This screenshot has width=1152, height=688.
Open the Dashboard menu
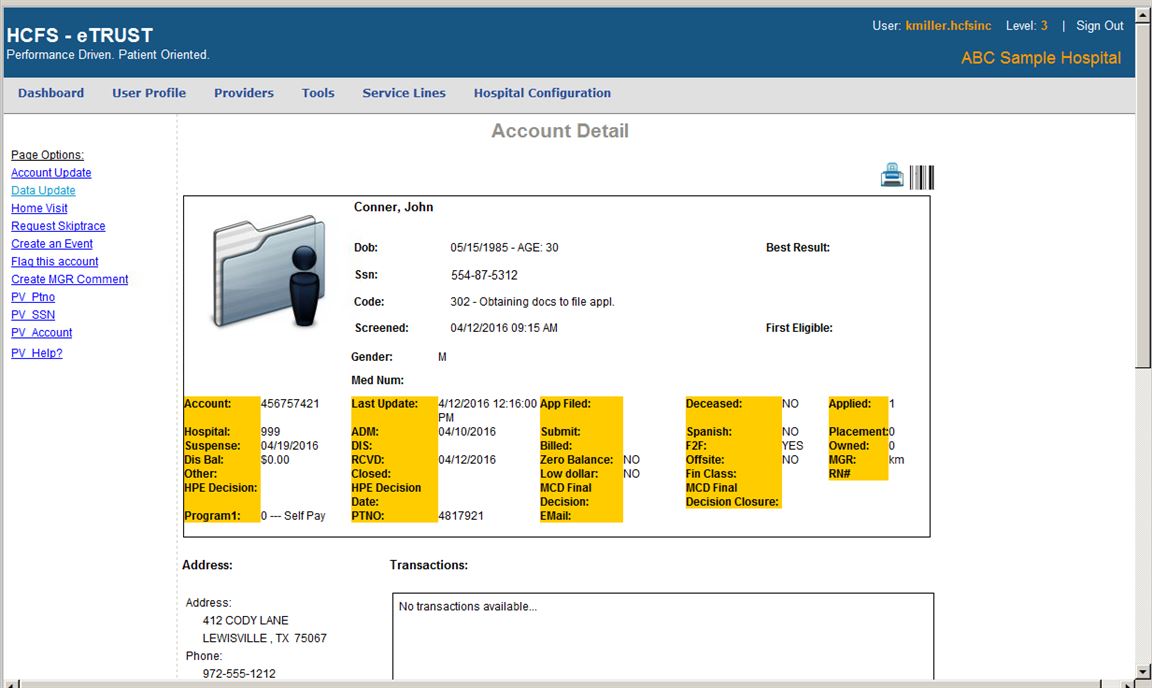[51, 93]
